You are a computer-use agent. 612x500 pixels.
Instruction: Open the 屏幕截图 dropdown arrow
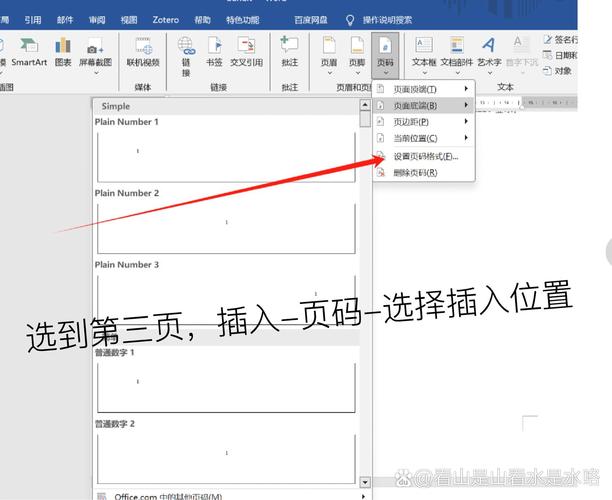(96, 73)
